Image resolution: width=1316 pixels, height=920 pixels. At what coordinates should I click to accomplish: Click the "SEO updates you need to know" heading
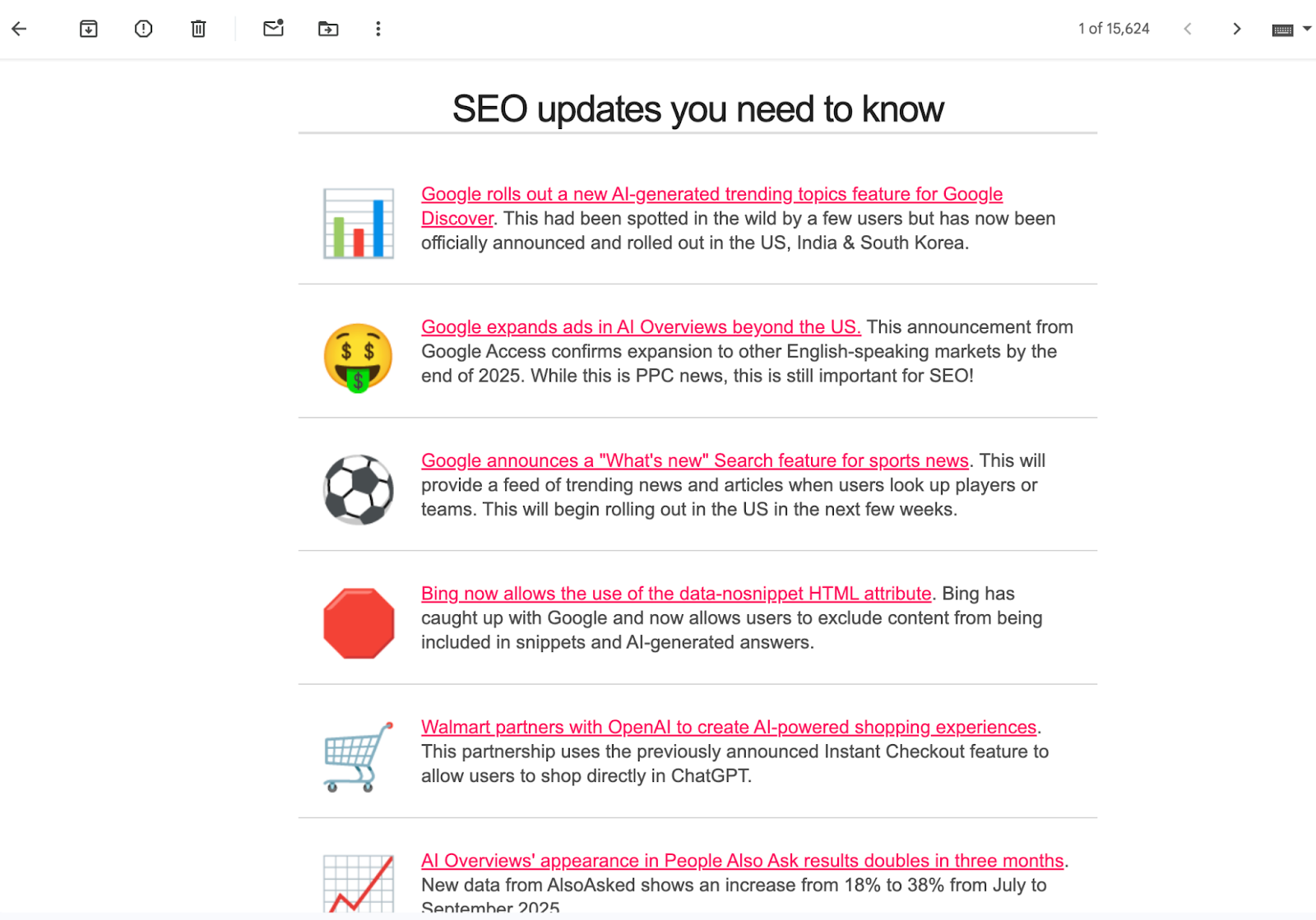click(x=697, y=109)
